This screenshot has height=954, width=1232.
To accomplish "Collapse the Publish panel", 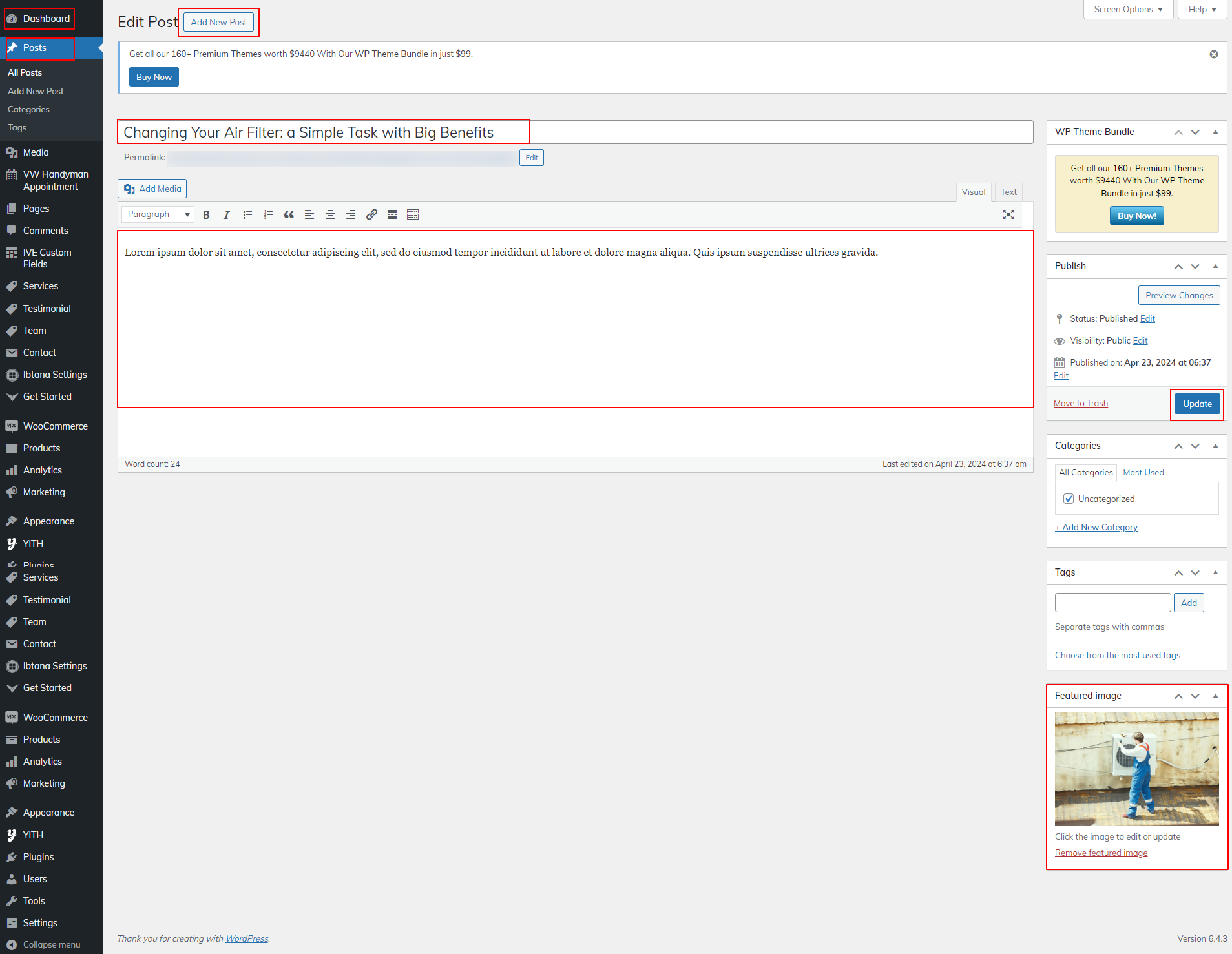I will (1215, 266).
